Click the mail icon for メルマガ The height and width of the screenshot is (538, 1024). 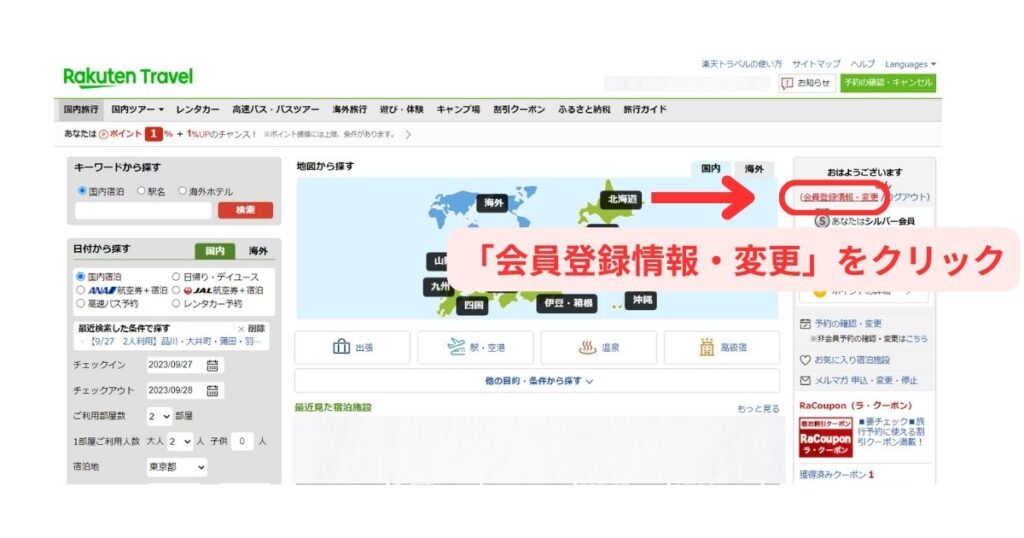pos(805,380)
